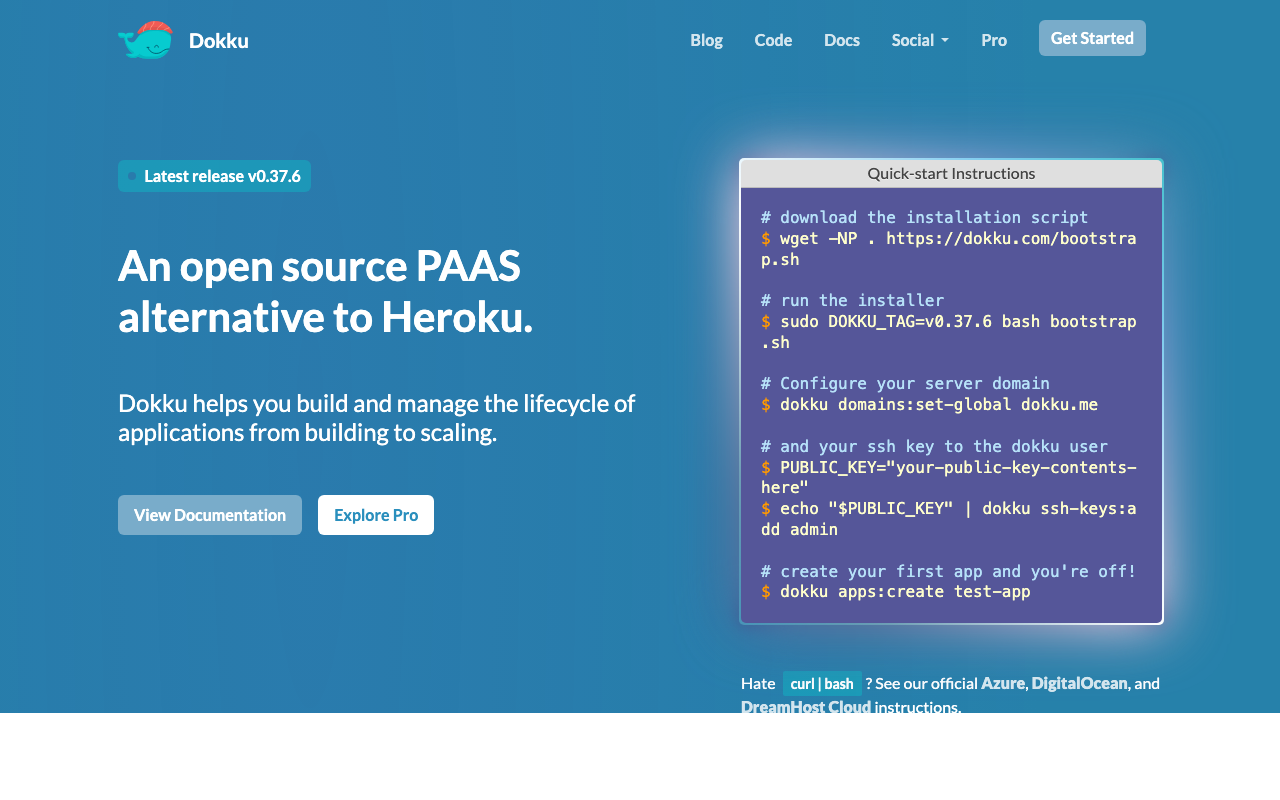This screenshot has height=800, width=1280.
Task: Click the '# download the installation script' comment
Action: coord(924,218)
